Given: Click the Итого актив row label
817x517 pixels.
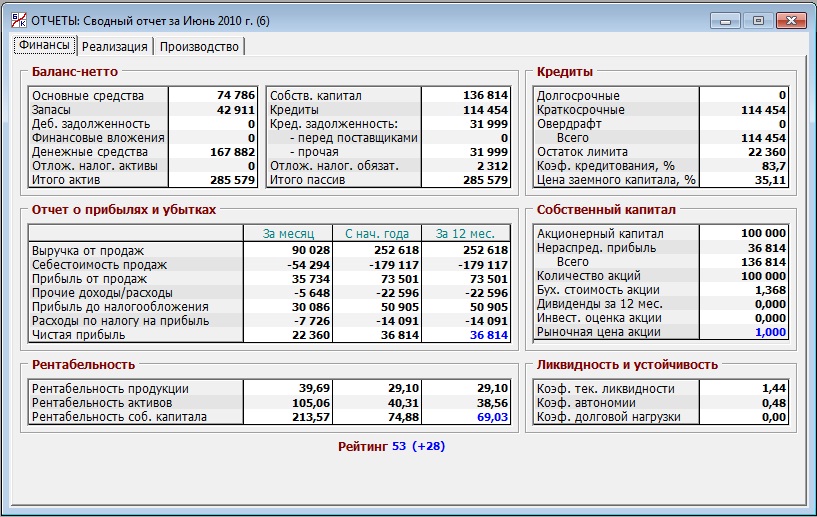Looking at the screenshot, I should [66, 180].
